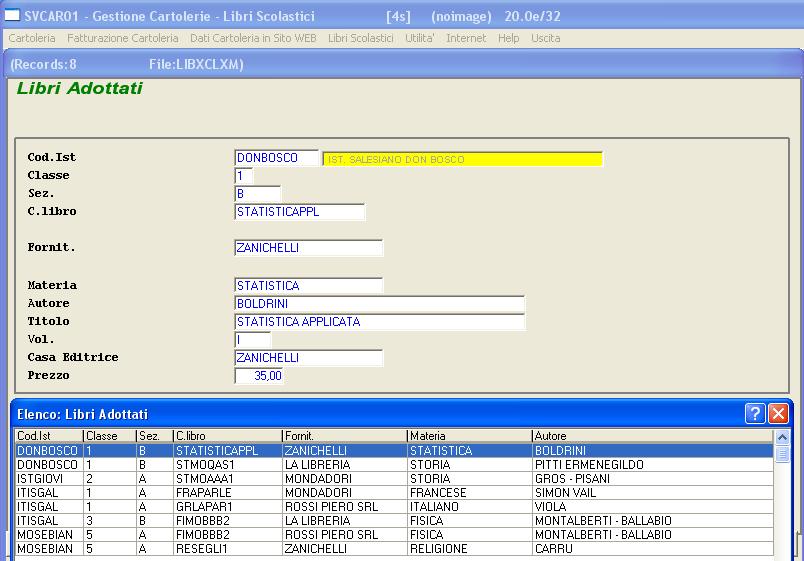Click the Vol. input field
The width and height of the screenshot is (804, 561).
253,339
